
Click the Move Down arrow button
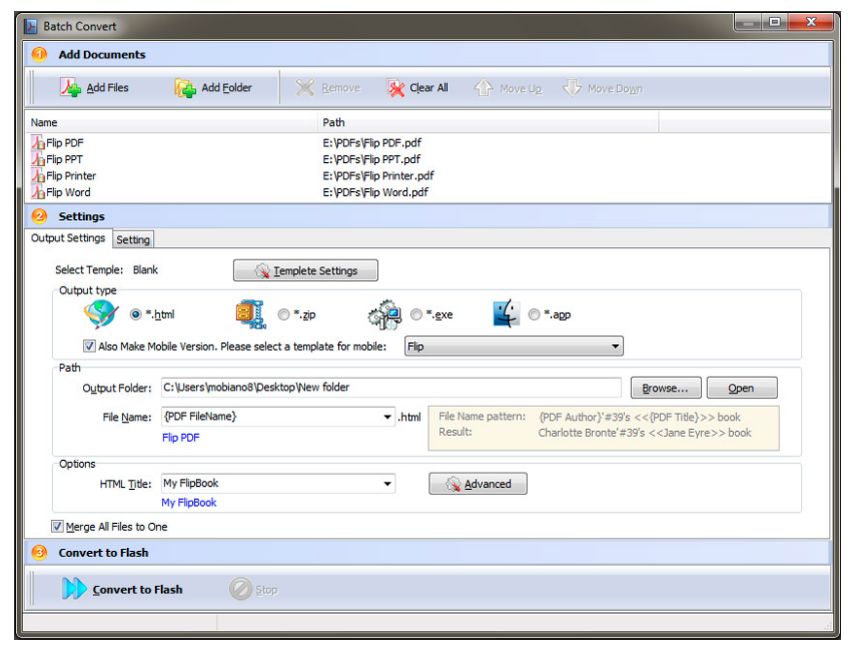pos(602,88)
